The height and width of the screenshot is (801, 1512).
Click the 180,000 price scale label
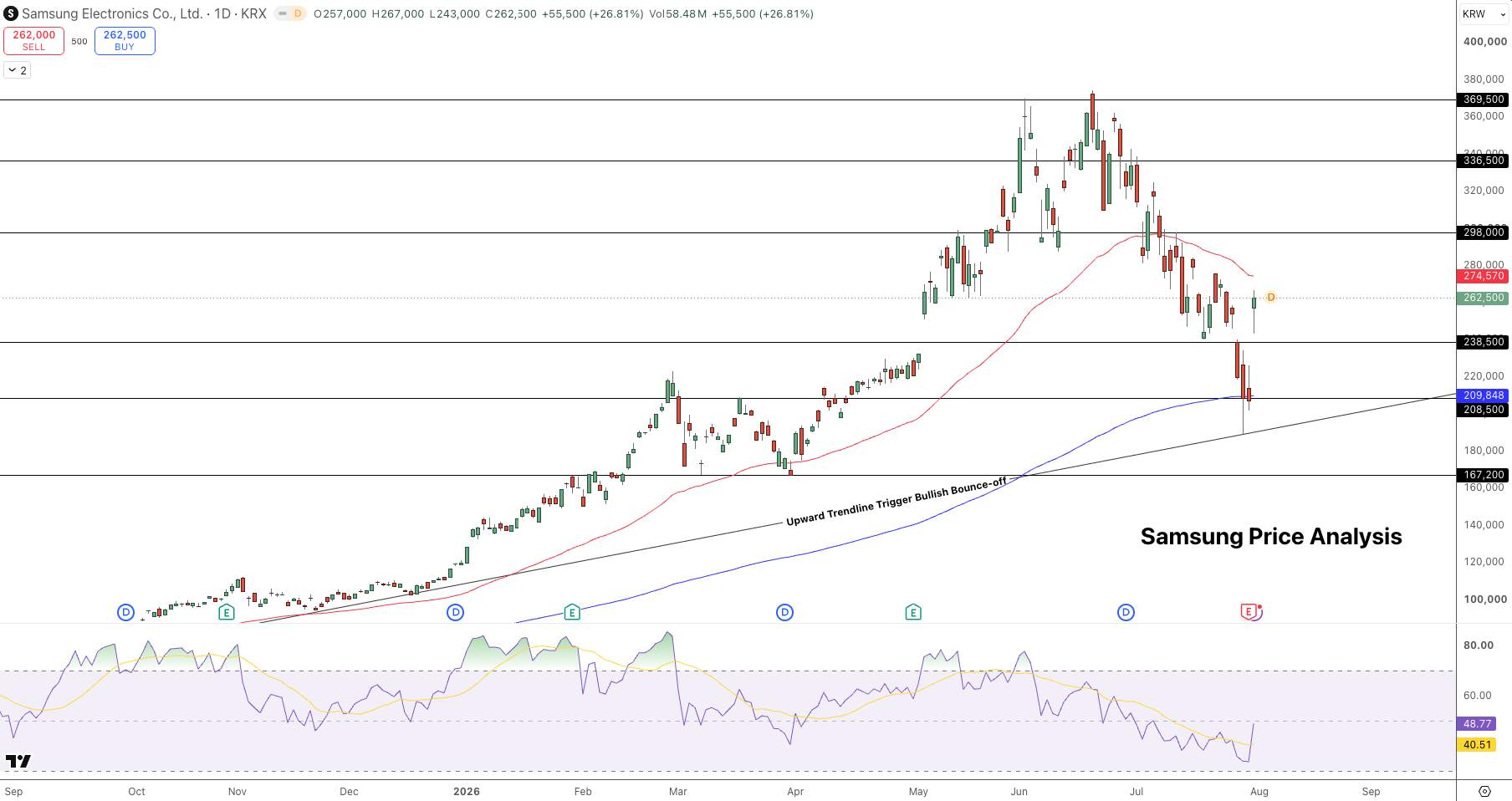[1484, 451]
